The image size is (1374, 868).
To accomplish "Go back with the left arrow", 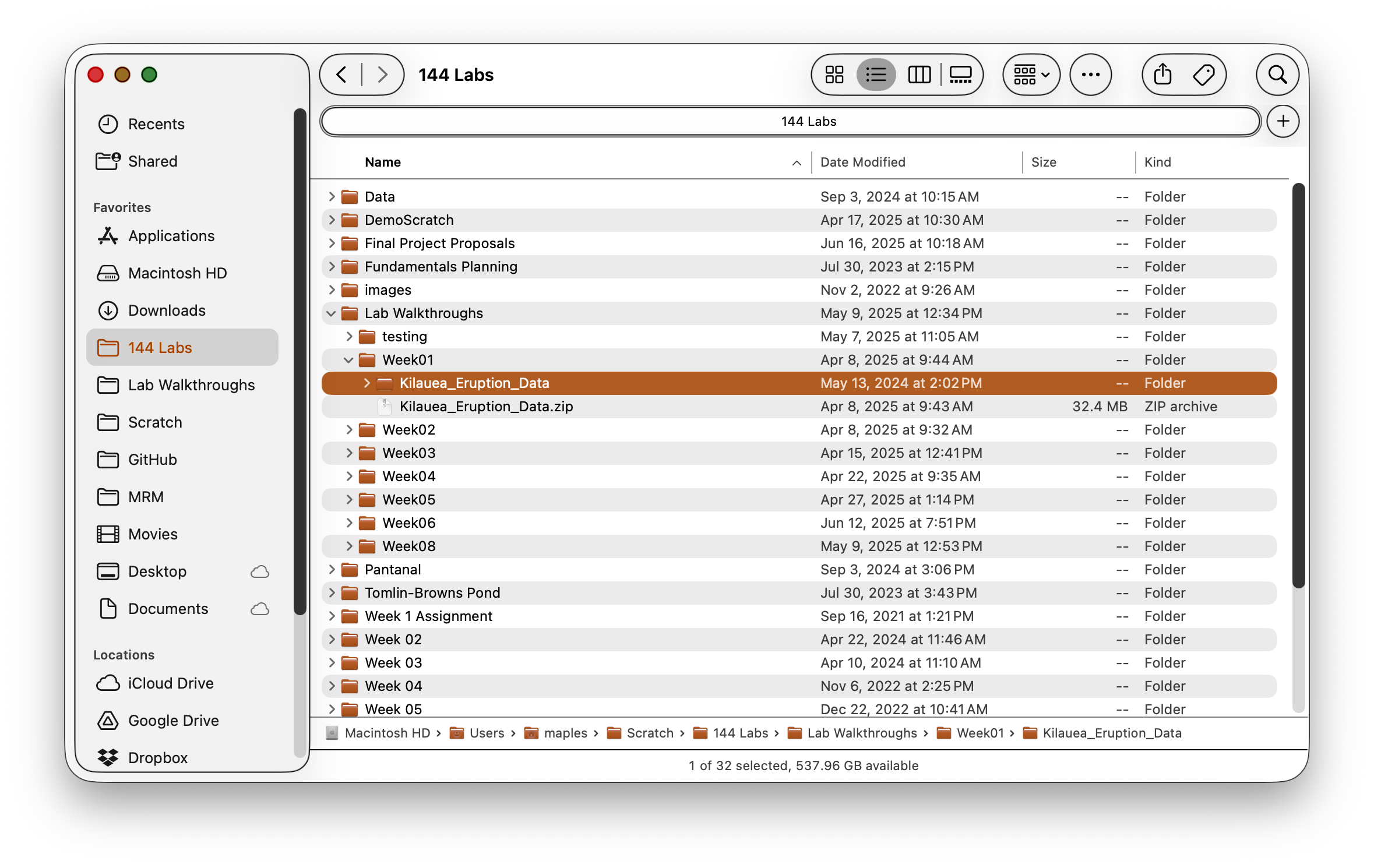I will click(342, 75).
